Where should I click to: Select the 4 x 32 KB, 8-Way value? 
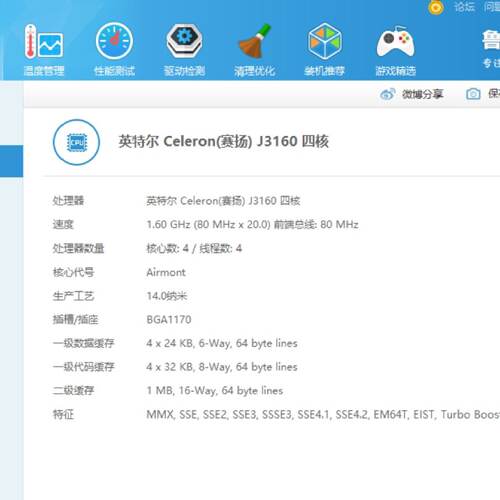pyautogui.click(x=222, y=367)
